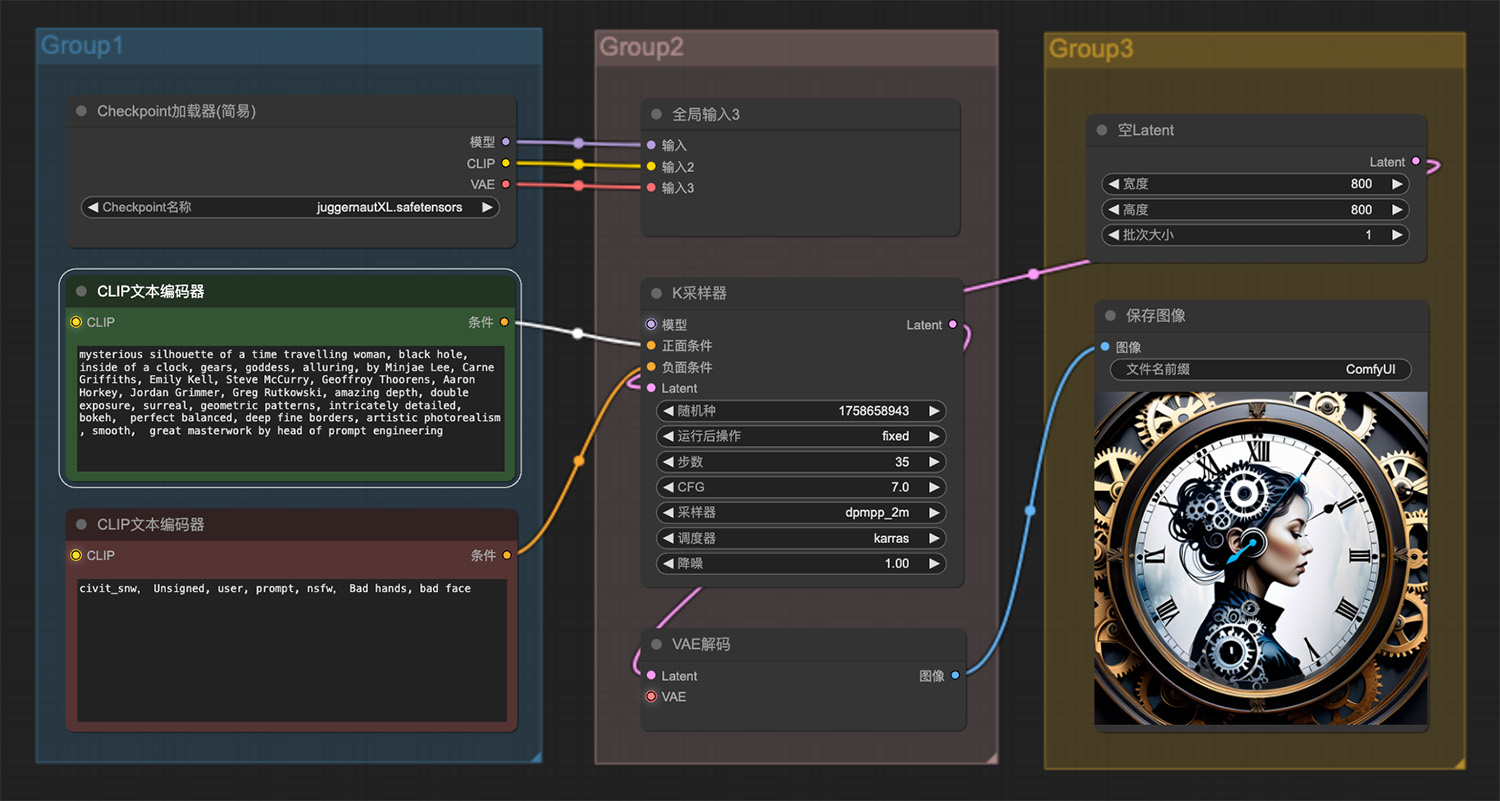1500x801 pixels.
Task: Increase 高度 with its right arrow
Action: point(1397,210)
